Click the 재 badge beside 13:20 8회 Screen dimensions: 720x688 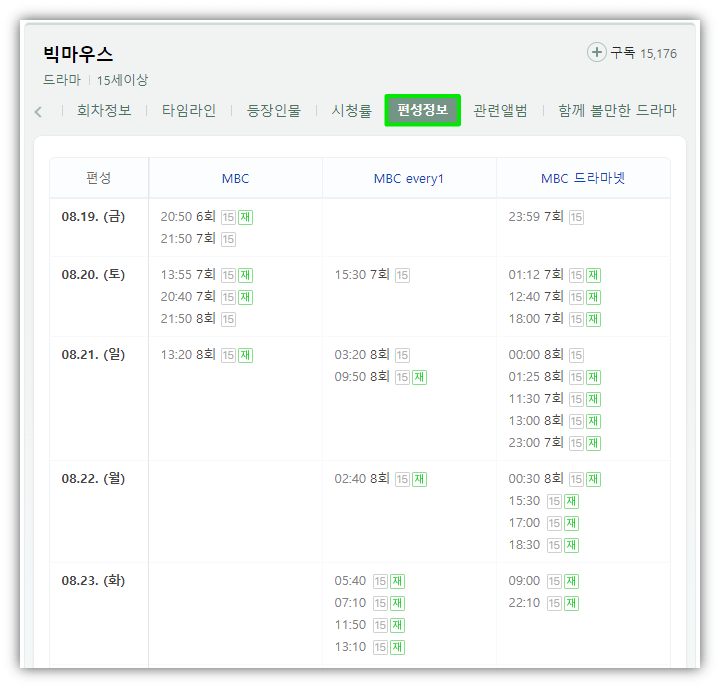pyautogui.click(x=245, y=355)
